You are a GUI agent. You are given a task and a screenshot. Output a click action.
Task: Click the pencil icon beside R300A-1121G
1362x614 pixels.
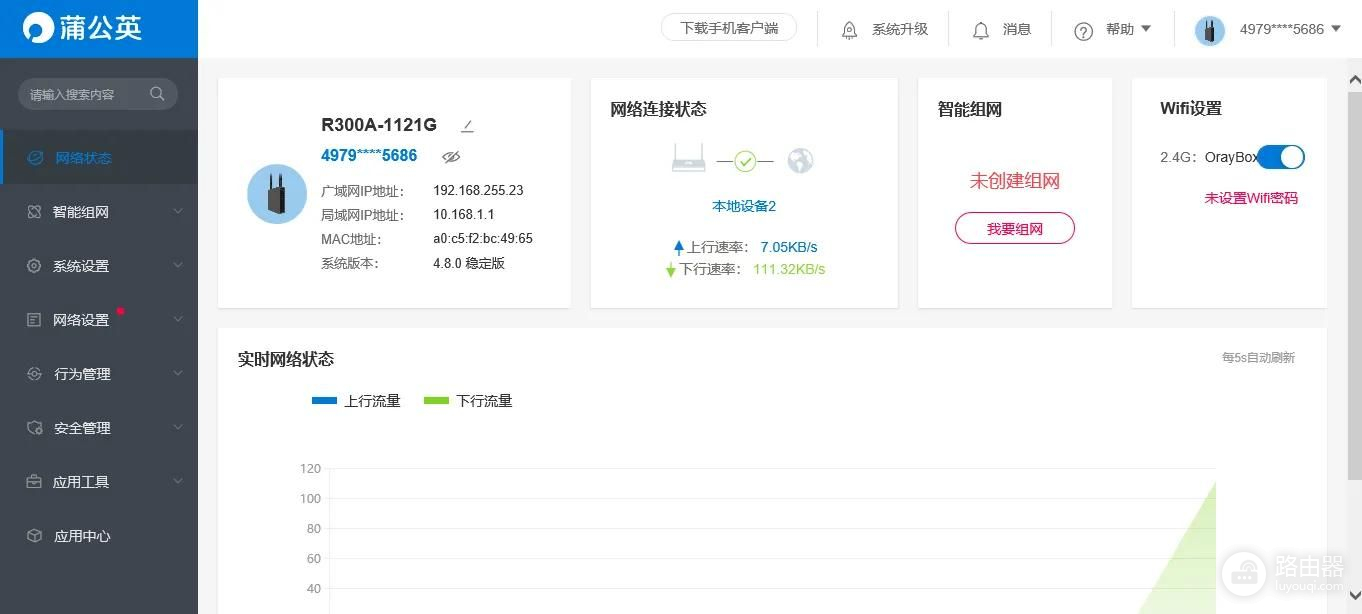click(x=467, y=126)
